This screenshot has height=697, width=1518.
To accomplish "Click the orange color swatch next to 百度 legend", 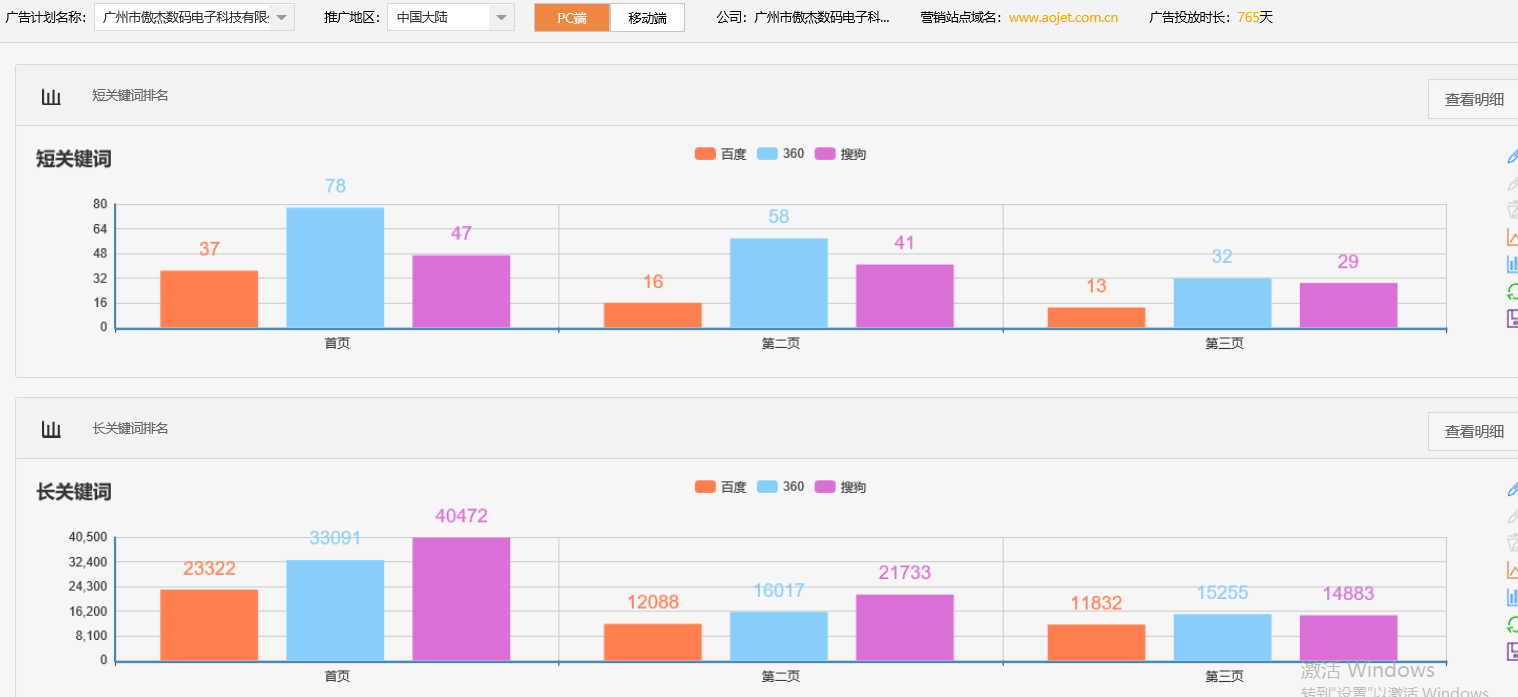I will (x=704, y=153).
